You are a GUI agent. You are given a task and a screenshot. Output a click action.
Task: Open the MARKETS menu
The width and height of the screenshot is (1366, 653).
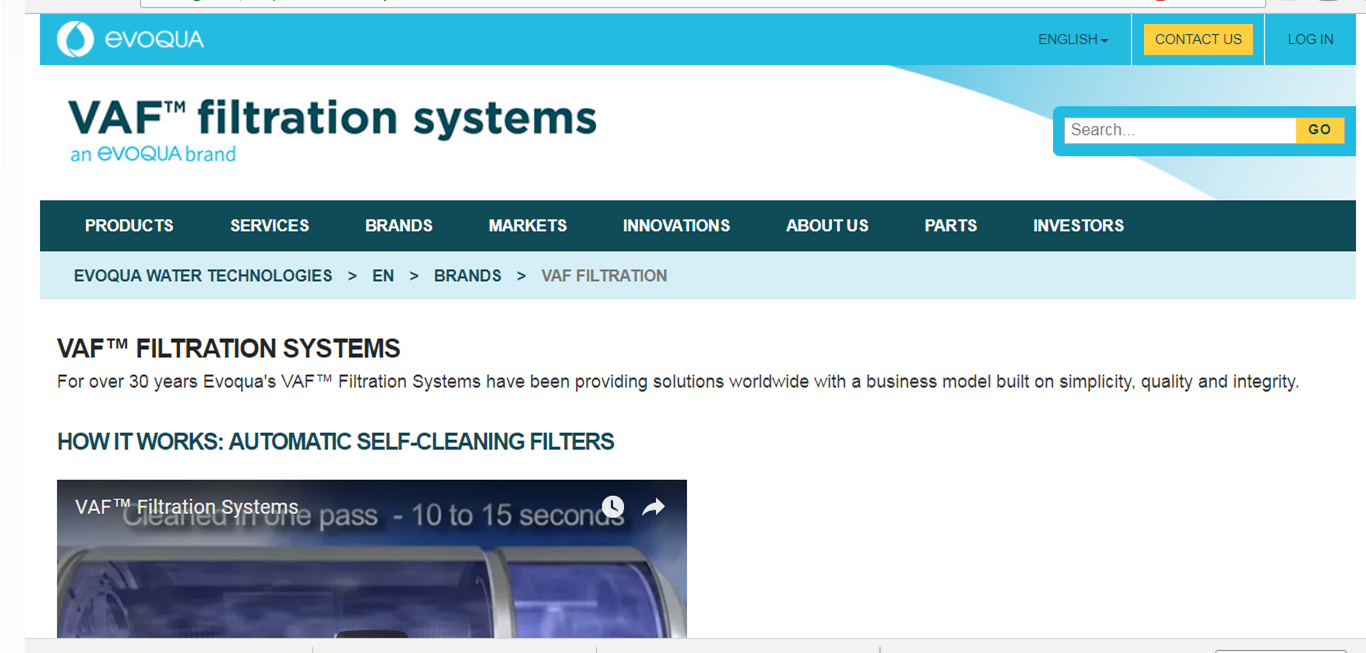pyautogui.click(x=528, y=226)
